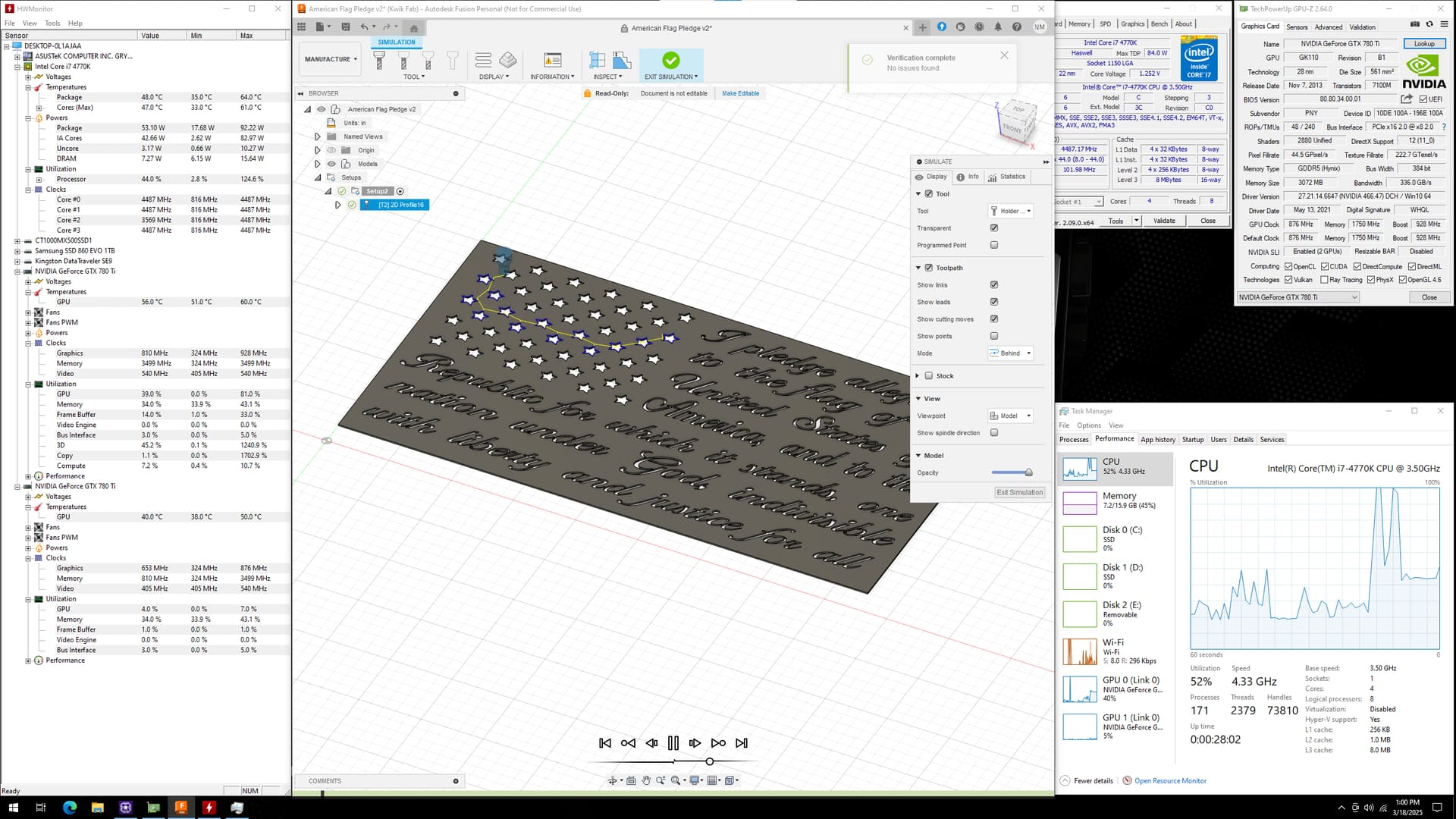Go to next operation in simulation
The width and height of the screenshot is (1456, 819).
coord(718,743)
